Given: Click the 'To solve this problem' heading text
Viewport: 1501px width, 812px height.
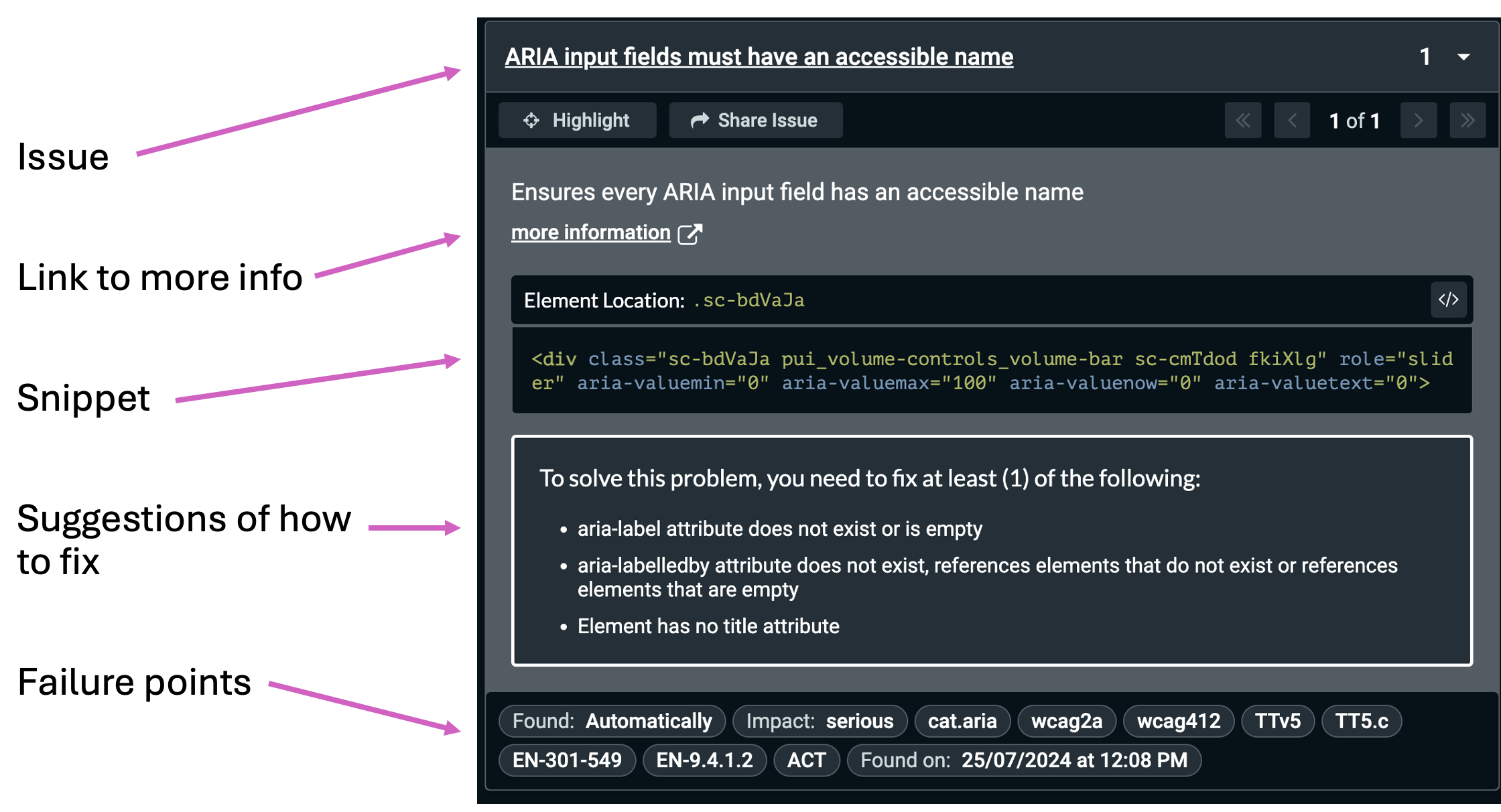Looking at the screenshot, I should [870, 478].
